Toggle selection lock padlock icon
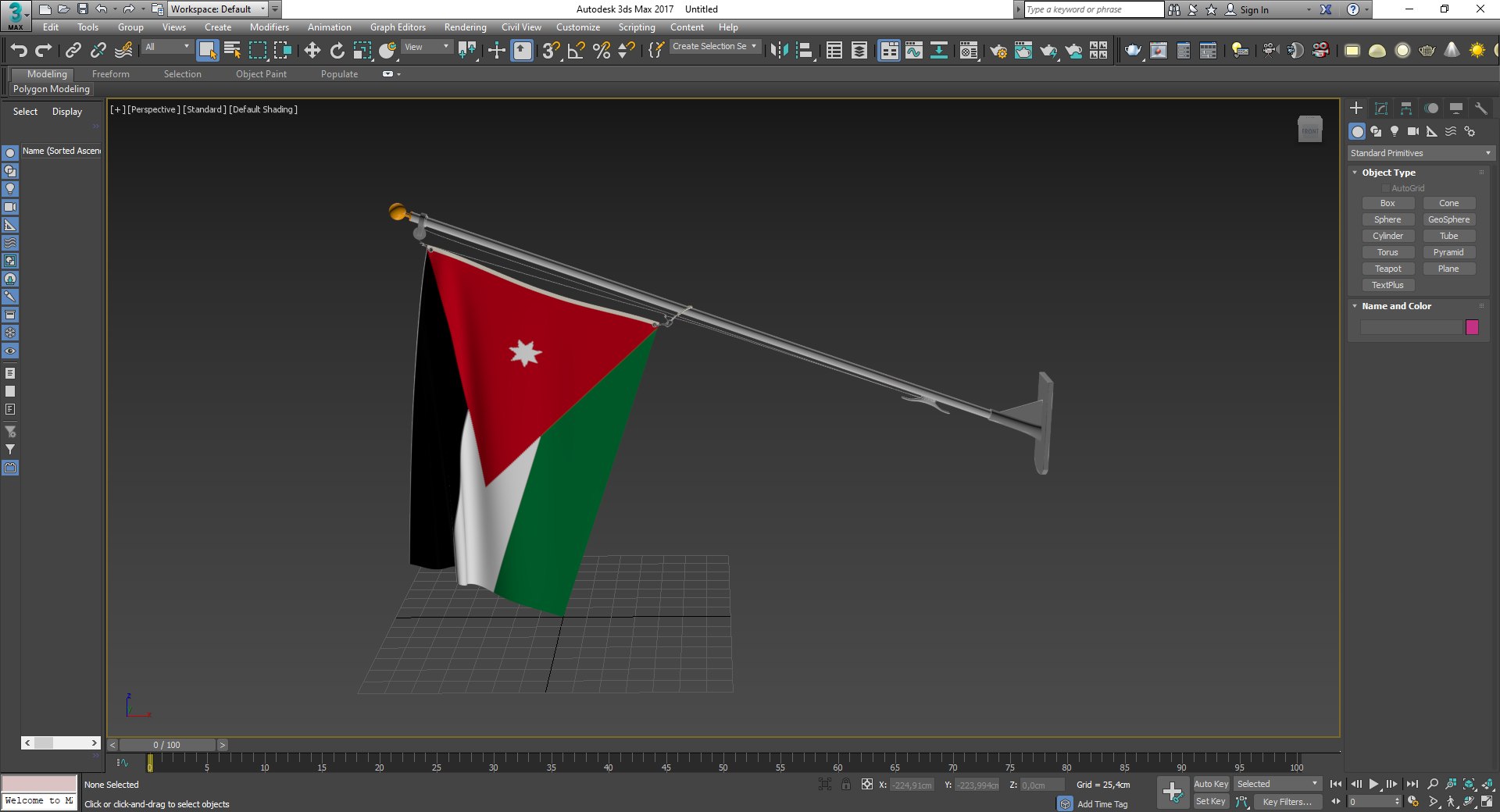Image resolution: width=1500 pixels, height=812 pixels. point(846,785)
